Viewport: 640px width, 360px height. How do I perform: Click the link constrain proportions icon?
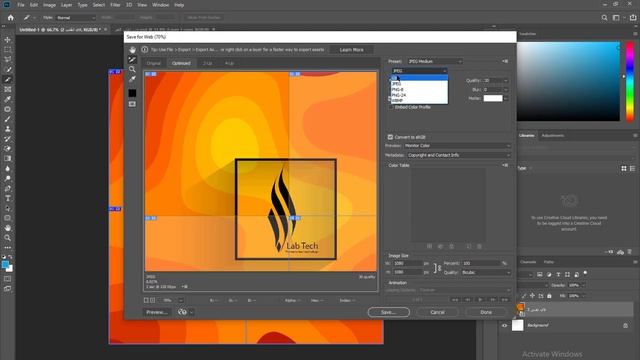(x=437, y=268)
